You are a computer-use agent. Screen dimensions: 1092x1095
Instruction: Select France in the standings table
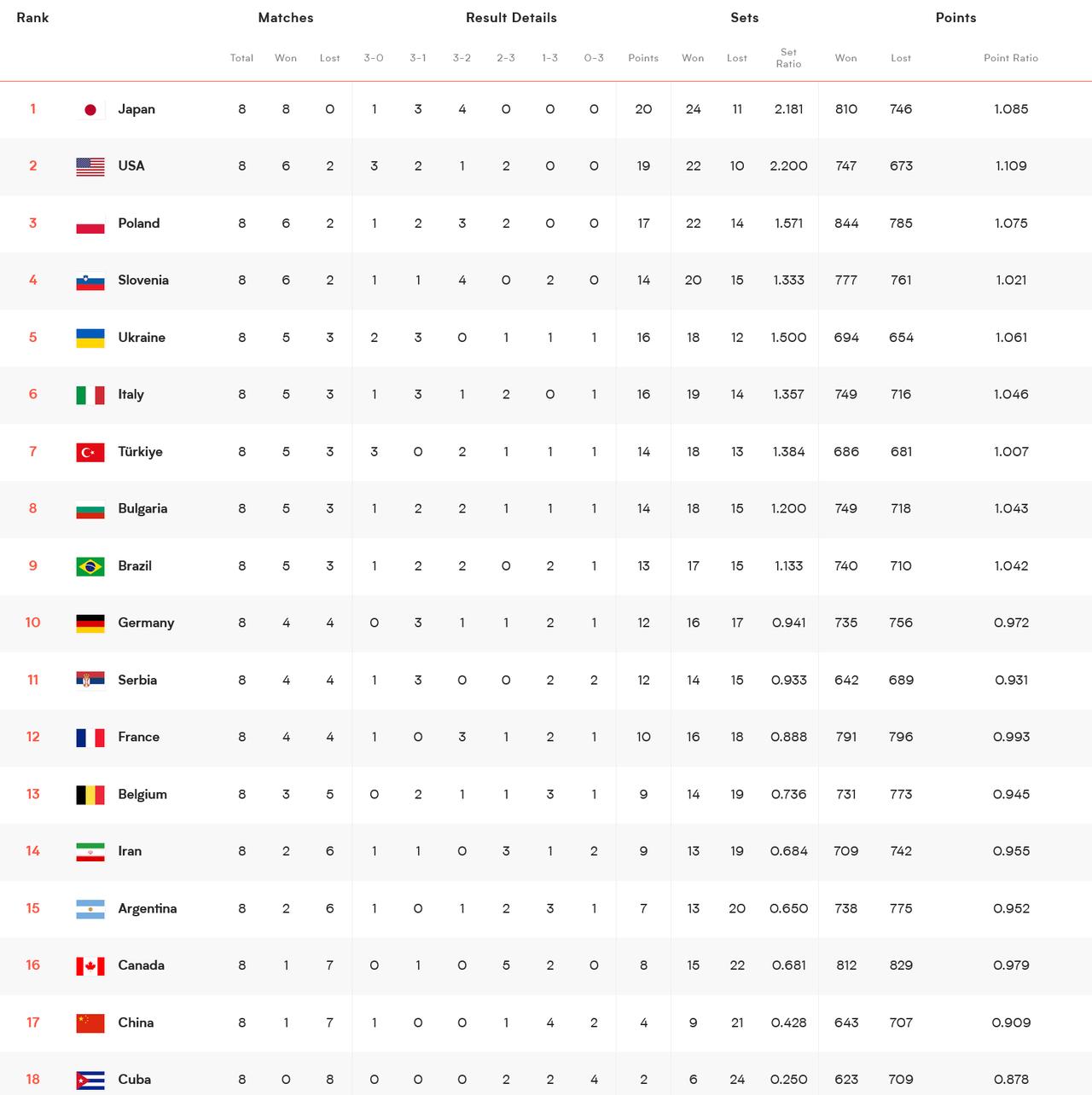pos(138,737)
